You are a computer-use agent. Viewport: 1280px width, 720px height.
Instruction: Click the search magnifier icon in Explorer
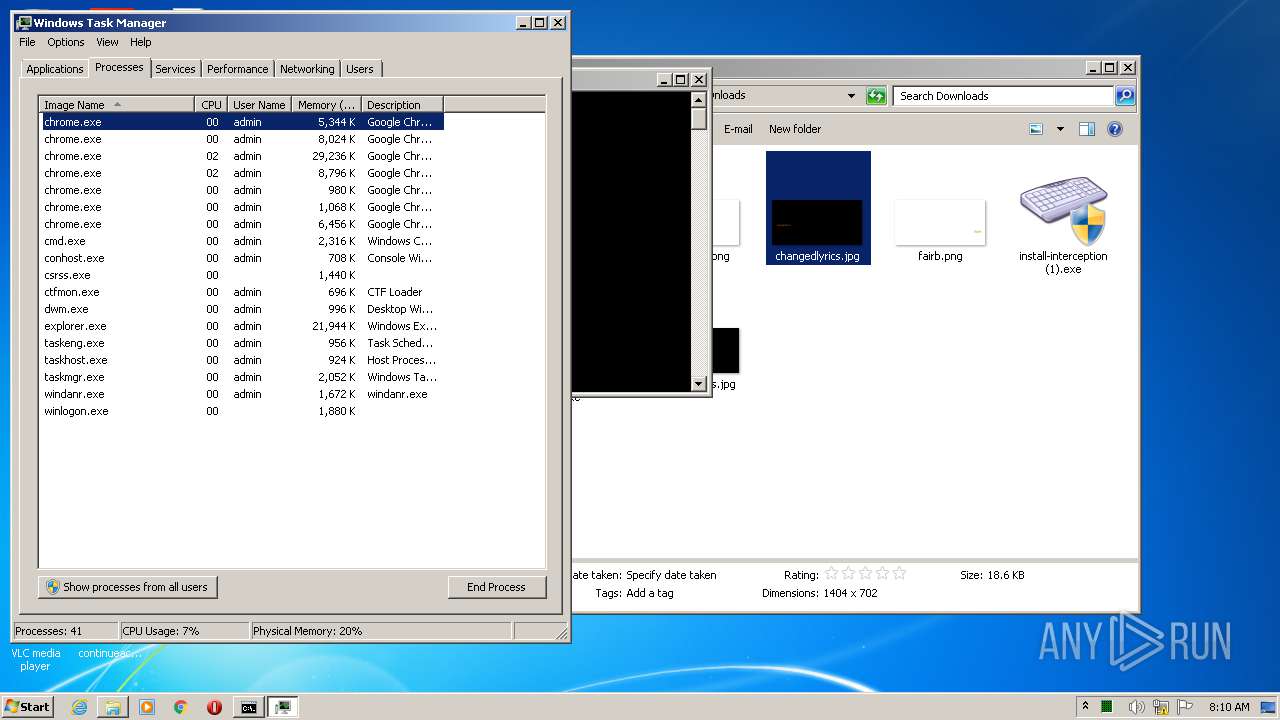pos(1125,96)
